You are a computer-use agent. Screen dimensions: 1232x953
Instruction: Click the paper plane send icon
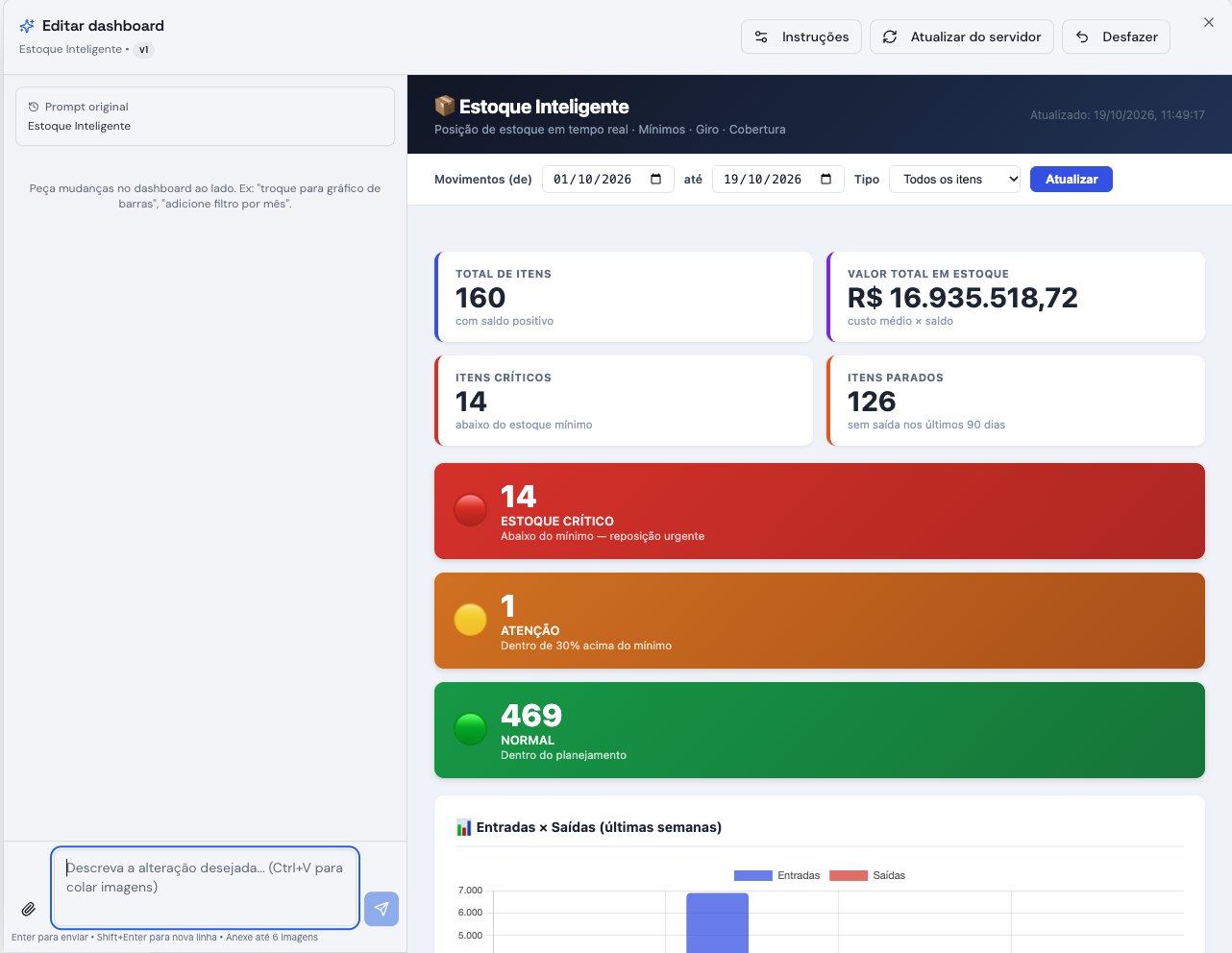(382, 909)
